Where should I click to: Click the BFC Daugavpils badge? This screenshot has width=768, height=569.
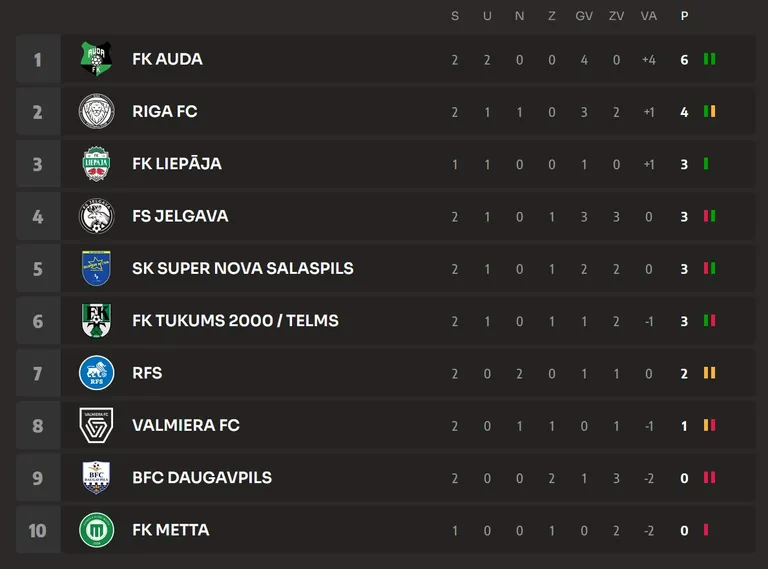coord(96,477)
